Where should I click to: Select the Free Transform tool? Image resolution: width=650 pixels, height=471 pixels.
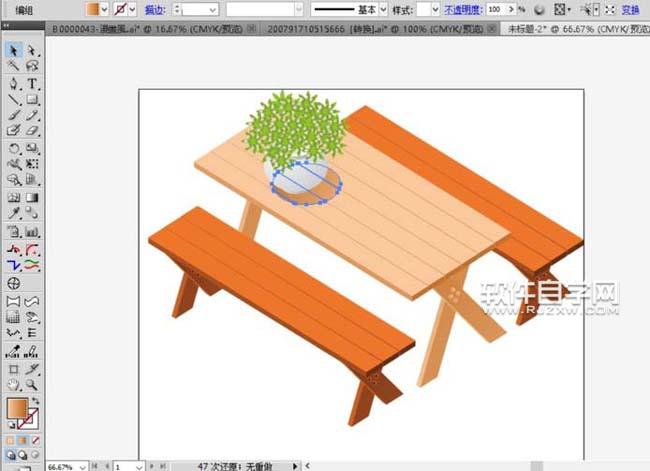[32, 164]
